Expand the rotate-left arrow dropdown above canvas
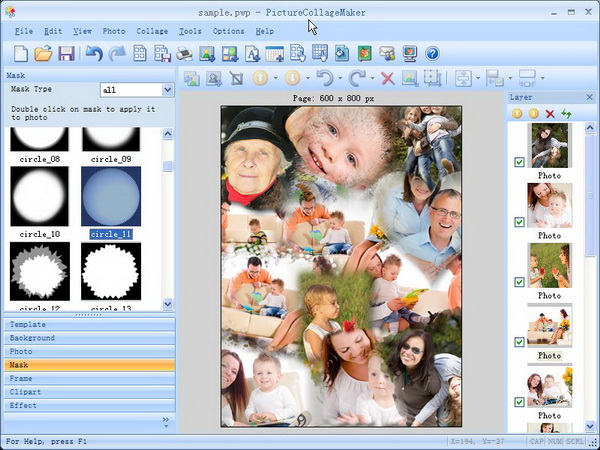 click(340, 78)
